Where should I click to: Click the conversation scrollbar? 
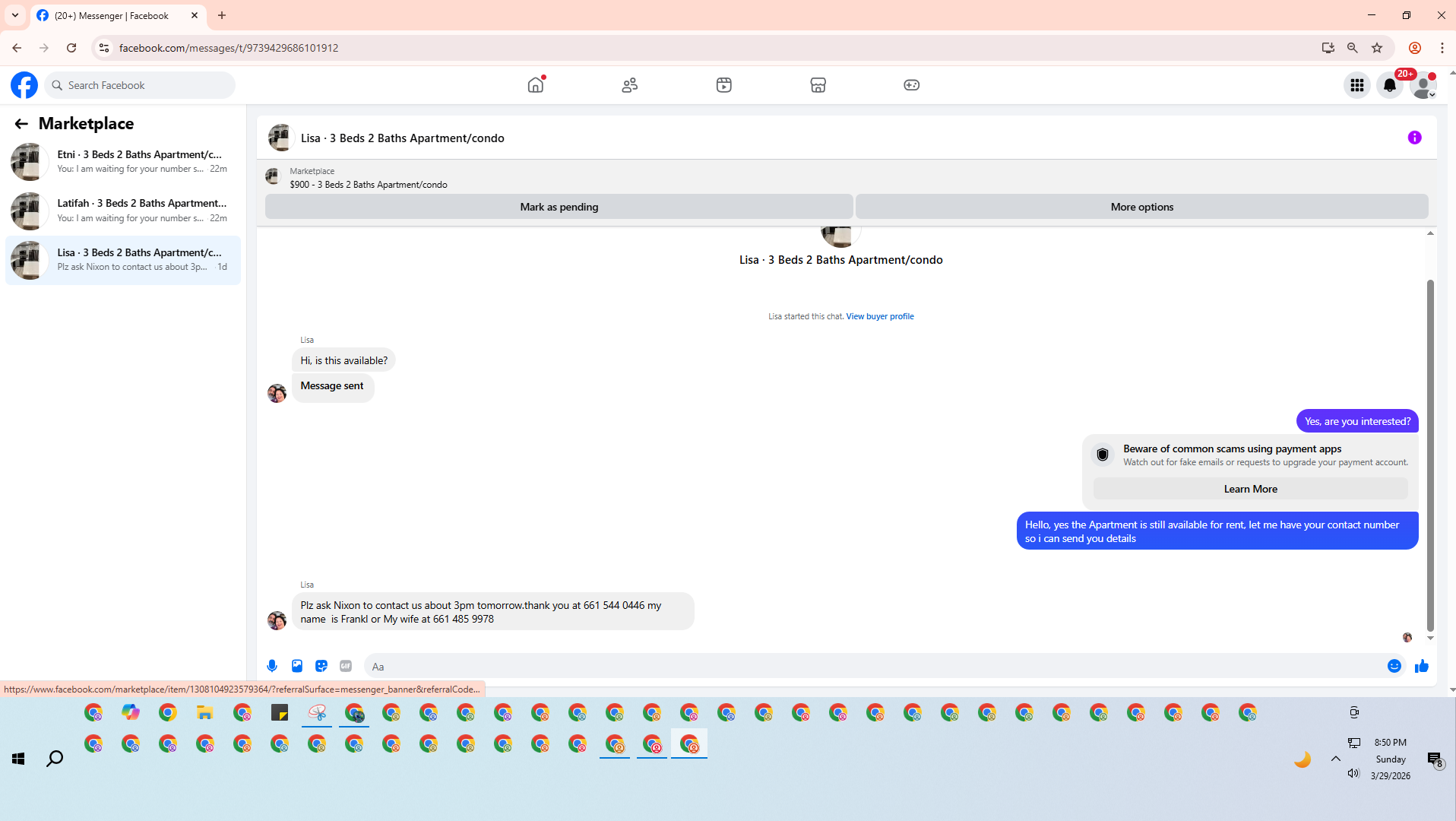point(1430,455)
